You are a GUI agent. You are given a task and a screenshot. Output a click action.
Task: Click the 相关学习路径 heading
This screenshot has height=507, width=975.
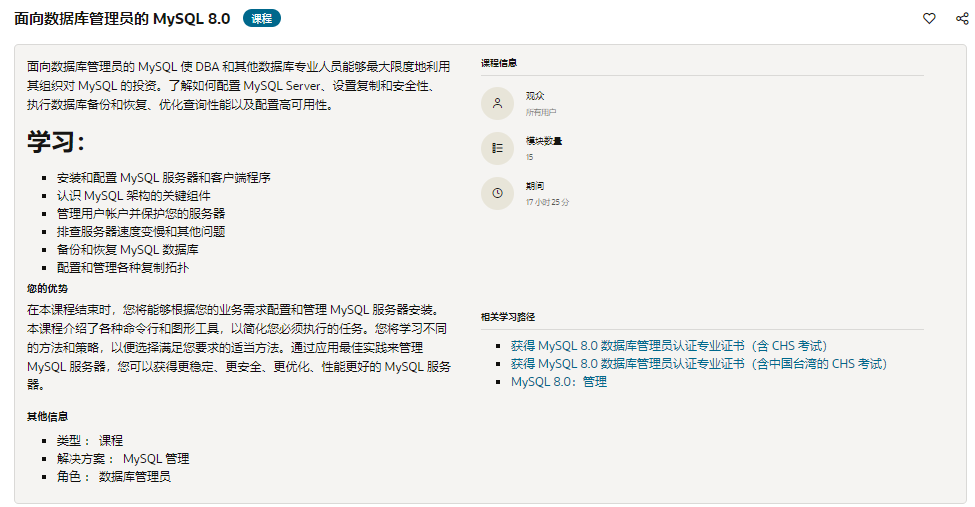[507, 317]
